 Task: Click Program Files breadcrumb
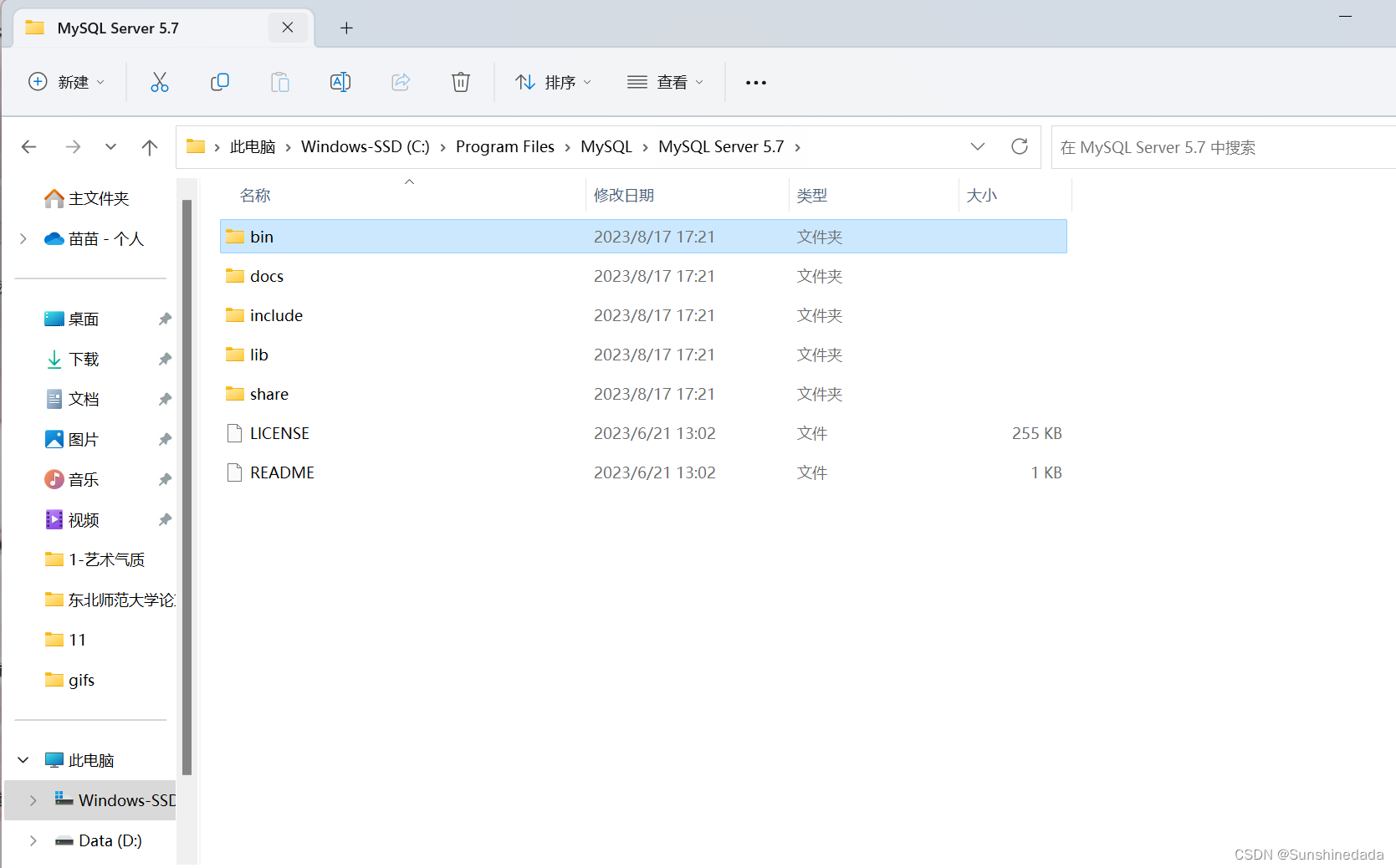(x=505, y=146)
